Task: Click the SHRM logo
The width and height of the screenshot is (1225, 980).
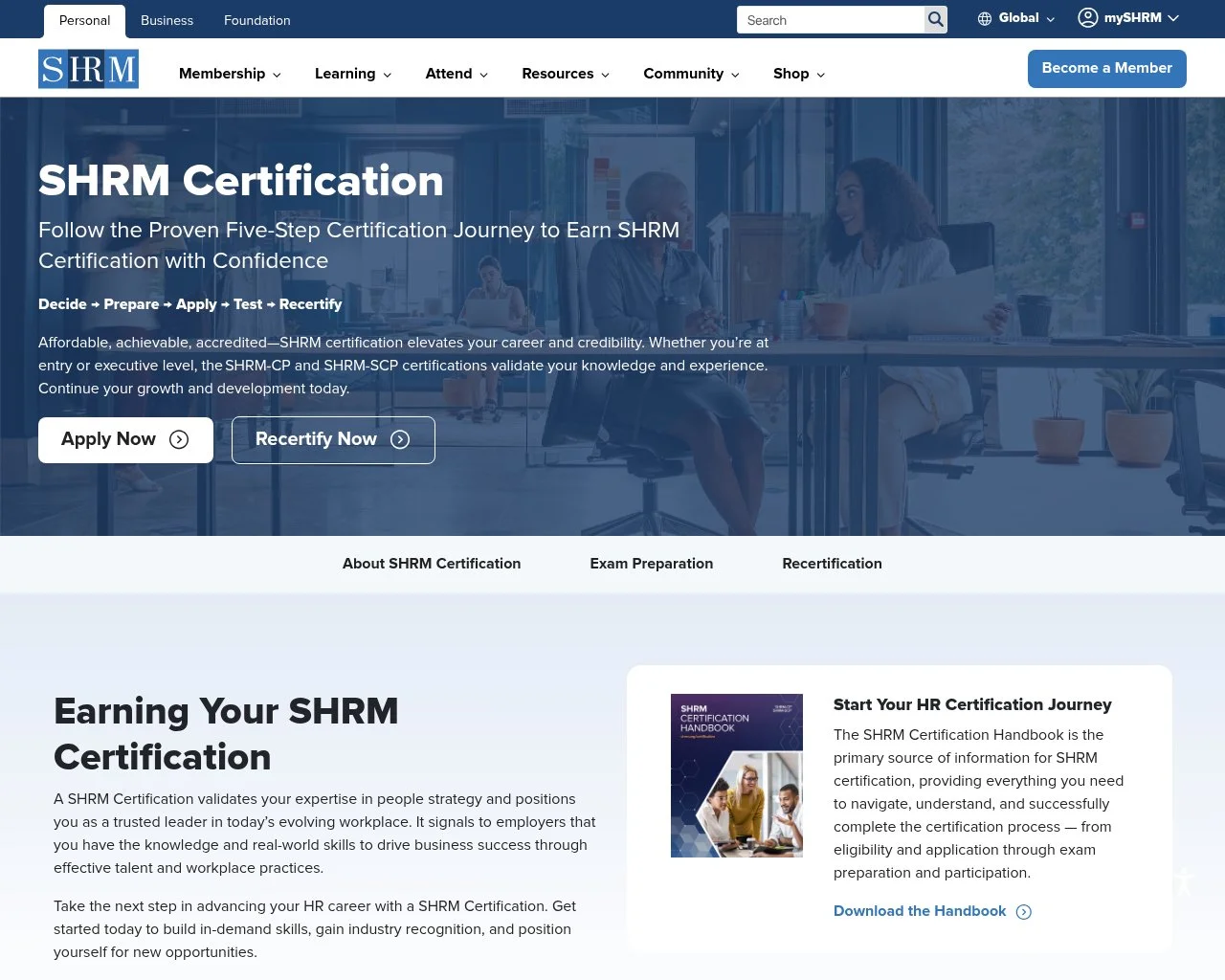Action: (x=88, y=69)
